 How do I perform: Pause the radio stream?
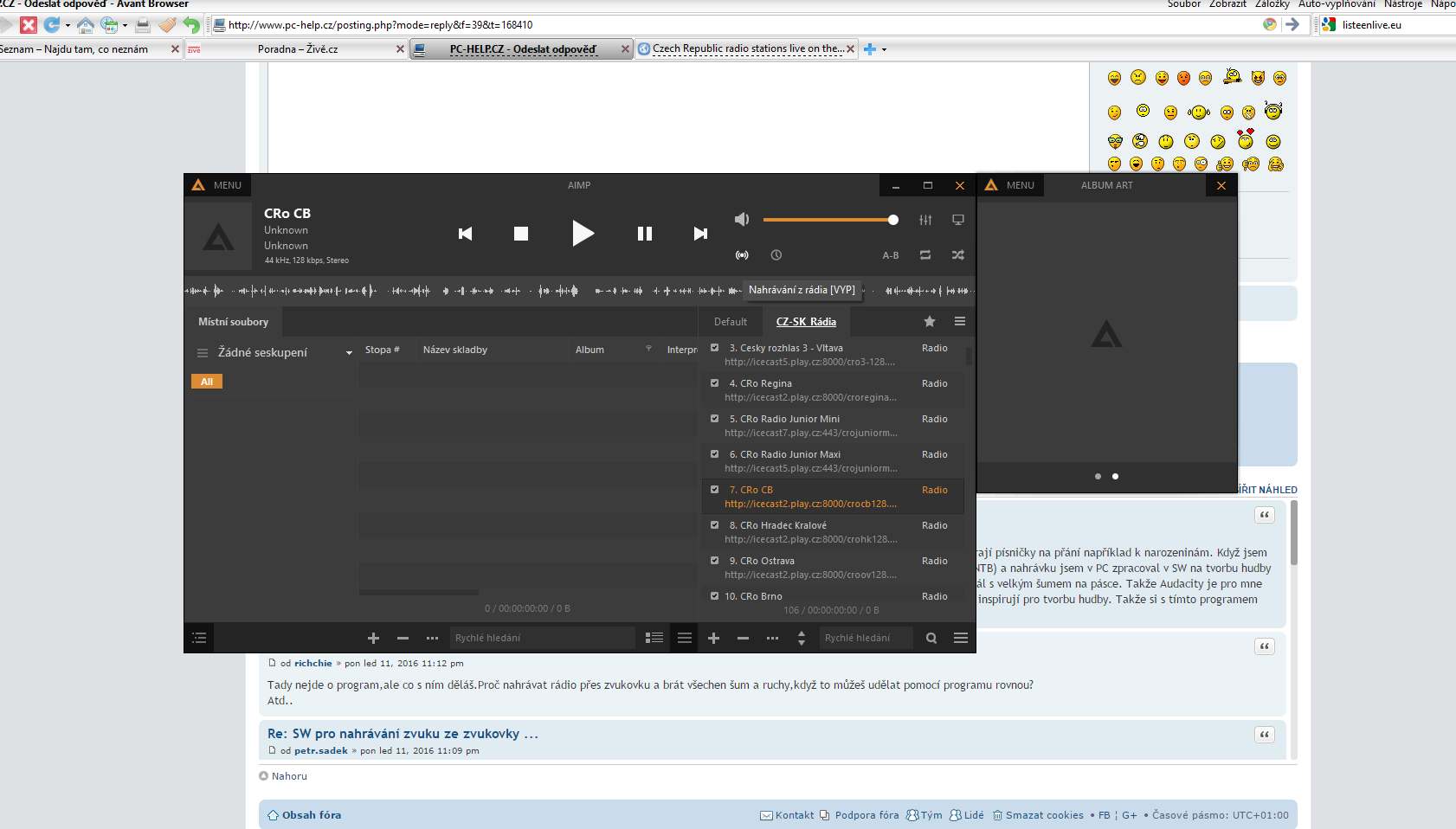pos(645,234)
